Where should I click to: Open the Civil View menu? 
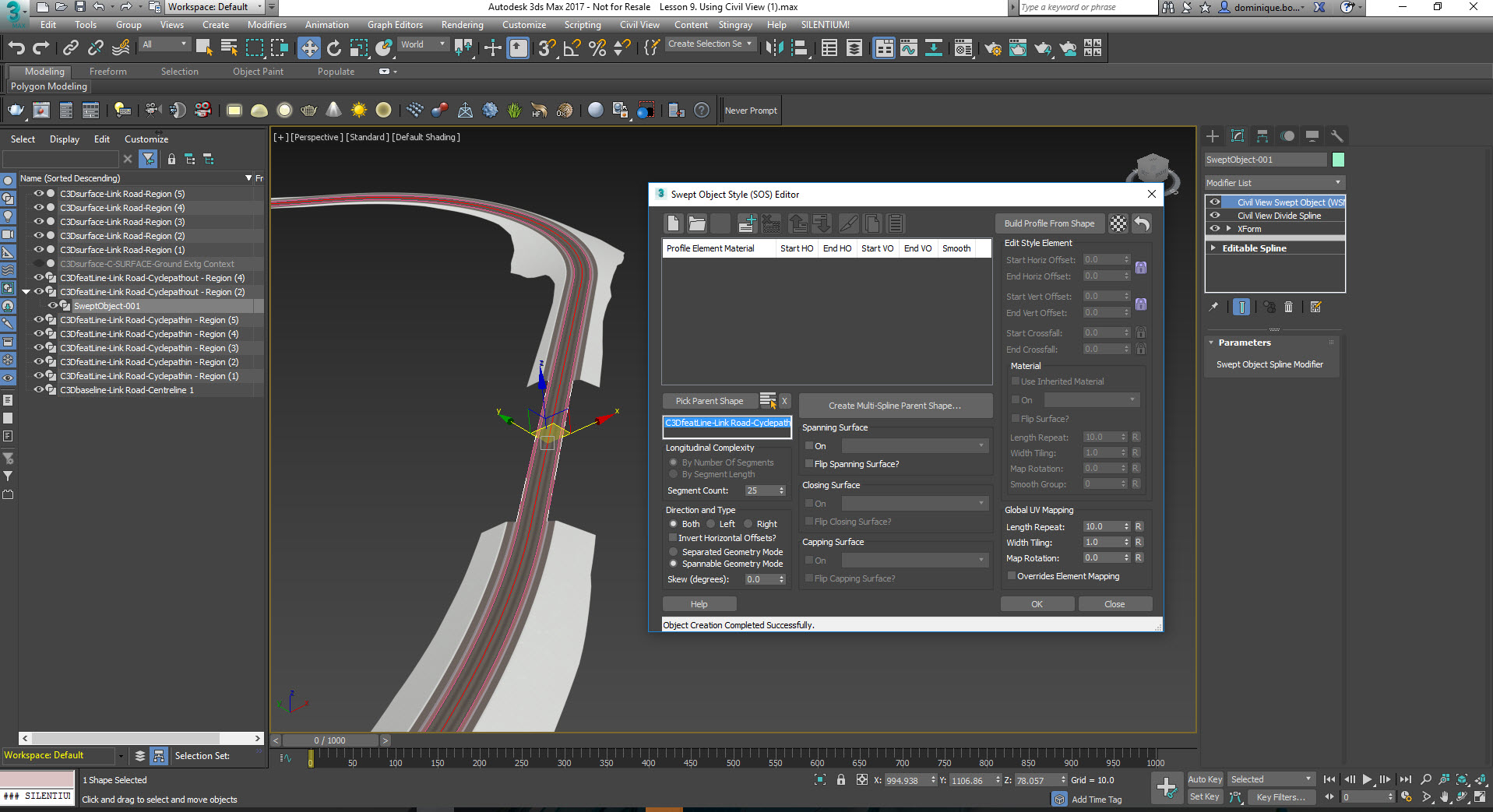click(639, 24)
